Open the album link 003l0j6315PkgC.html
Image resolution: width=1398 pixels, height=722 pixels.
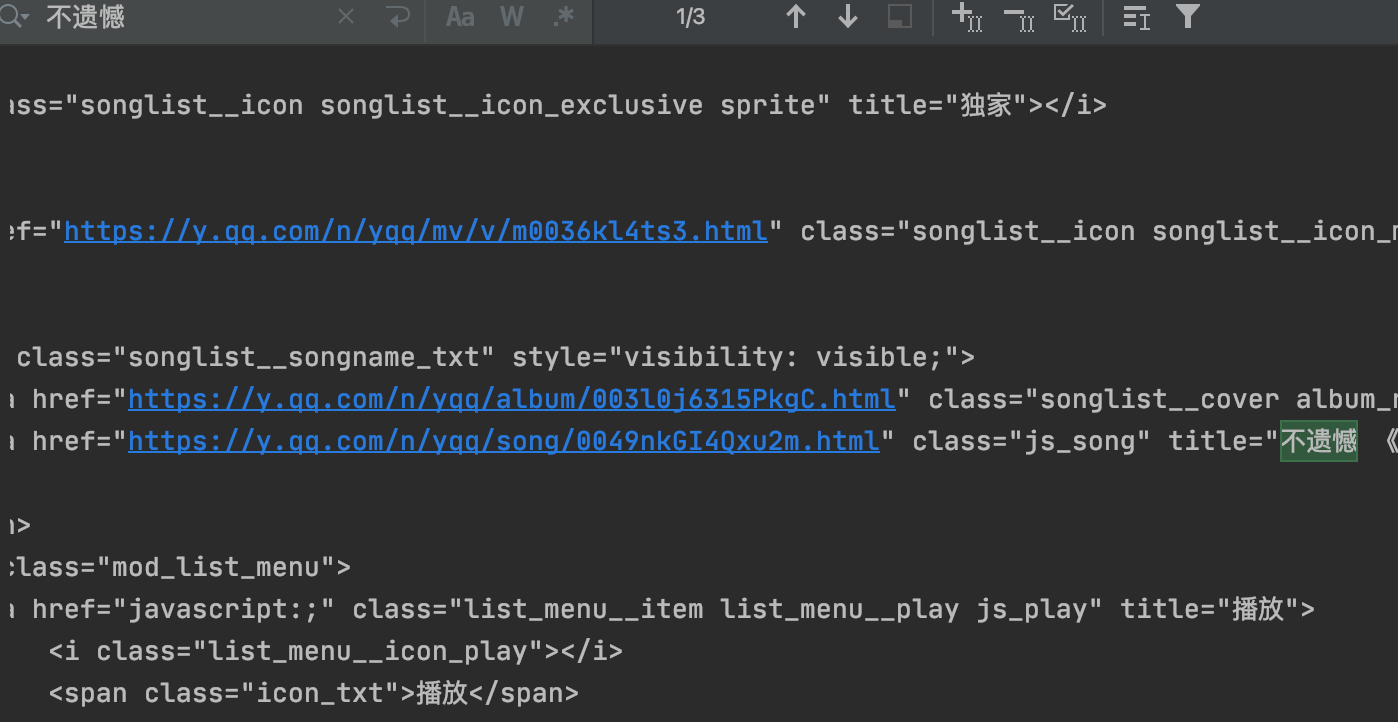click(x=511, y=398)
